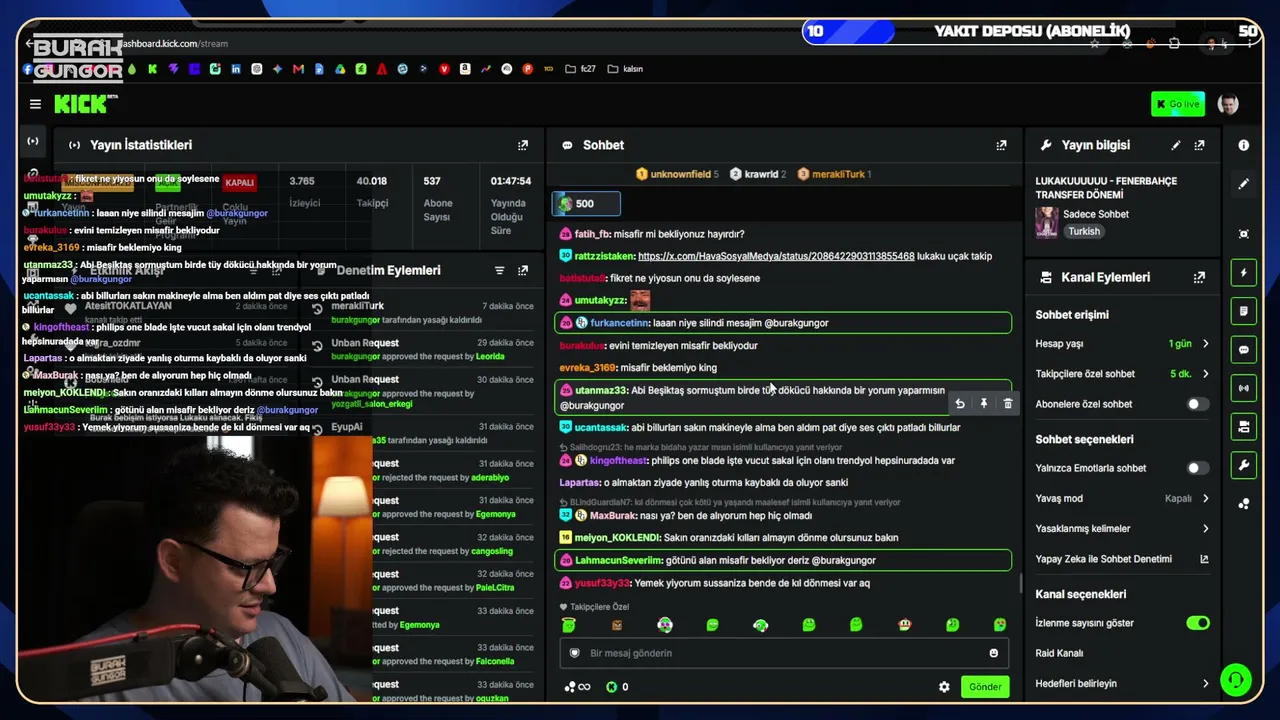Click the Raid Kanalı option
The image size is (1280, 720).
[x=1059, y=654]
